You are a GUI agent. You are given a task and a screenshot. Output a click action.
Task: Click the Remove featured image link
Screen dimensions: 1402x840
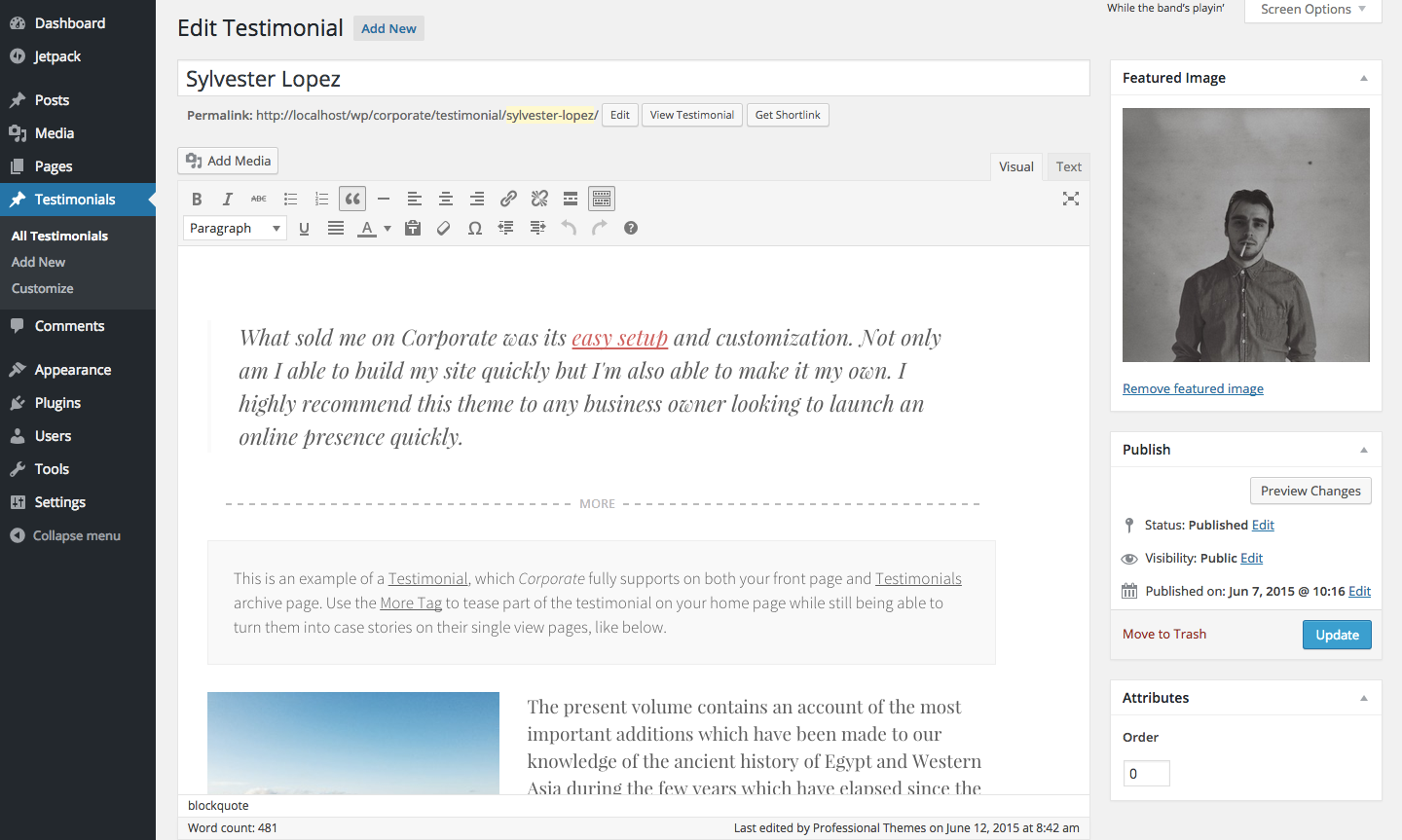1193,388
